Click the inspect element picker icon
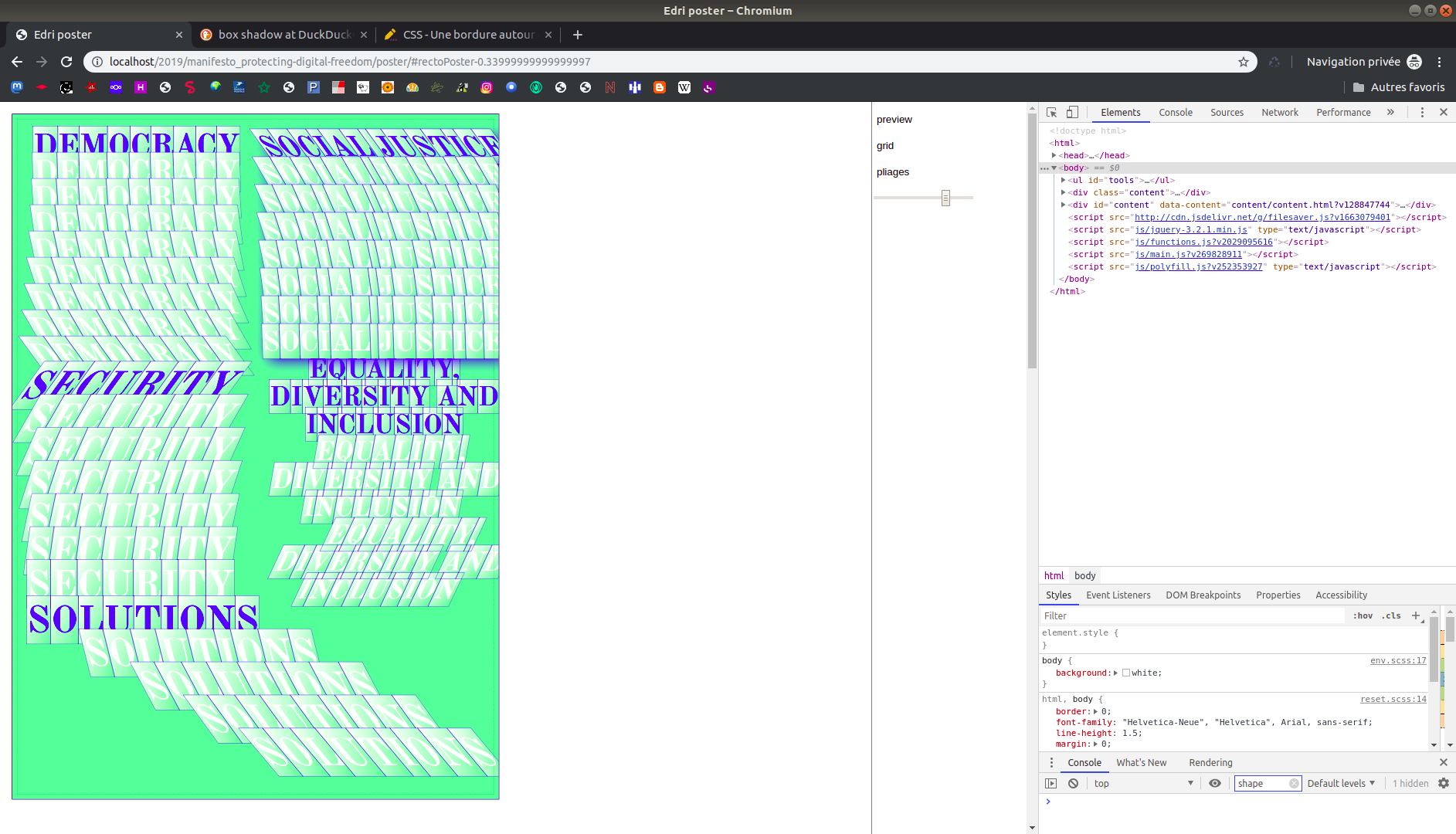The width and height of the screenshot is (1456, 834). click(1051, 112)
